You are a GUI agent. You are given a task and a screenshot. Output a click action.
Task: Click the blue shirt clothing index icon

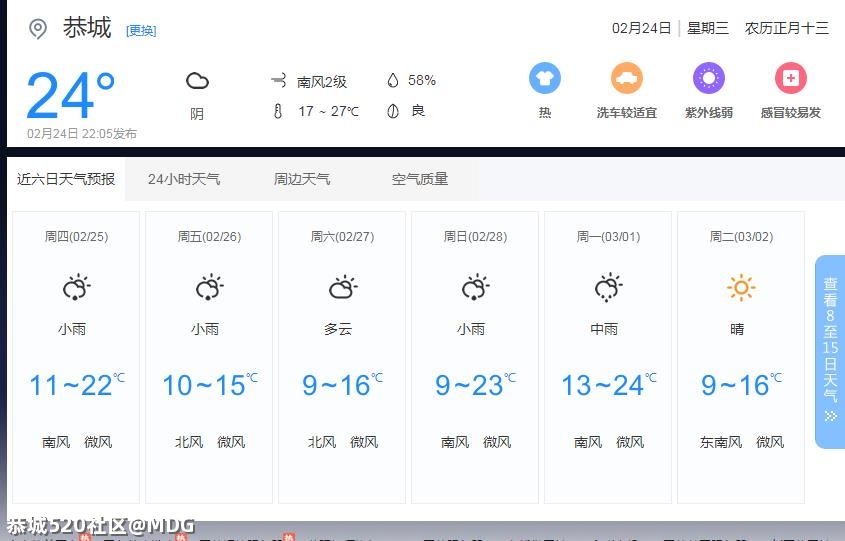click(x=544, y=78)
